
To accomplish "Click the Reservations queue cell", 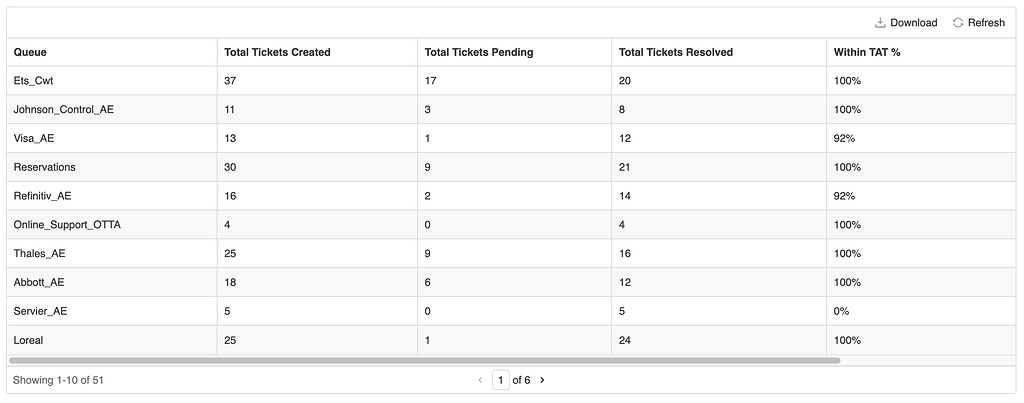I will click(44, 167).
